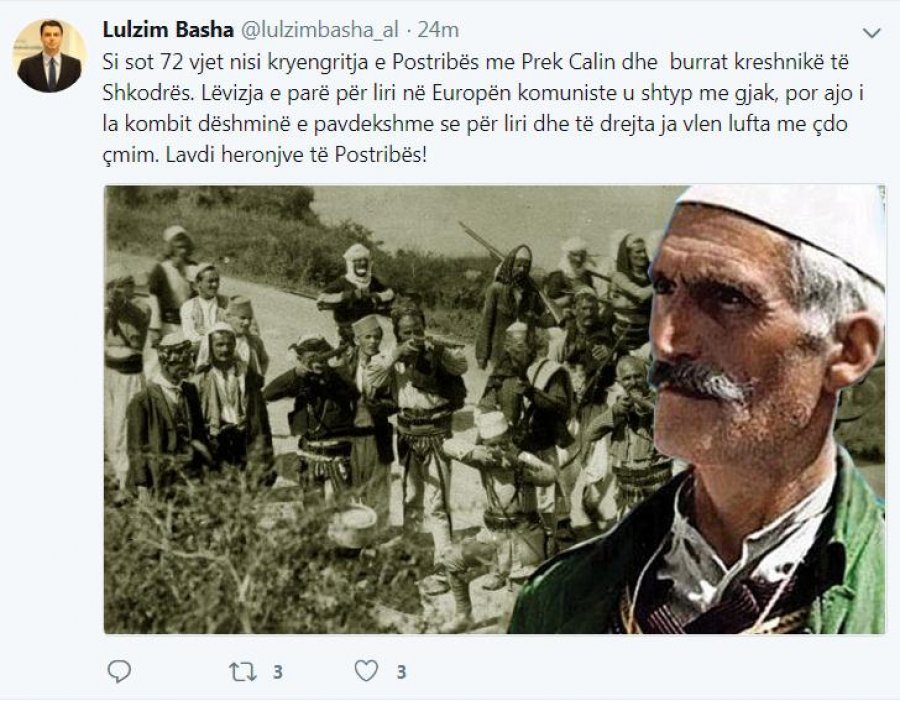900x701 pixels.
Task: Open Lulzim Basha's profile avatar
Action: tap(49, 56)
